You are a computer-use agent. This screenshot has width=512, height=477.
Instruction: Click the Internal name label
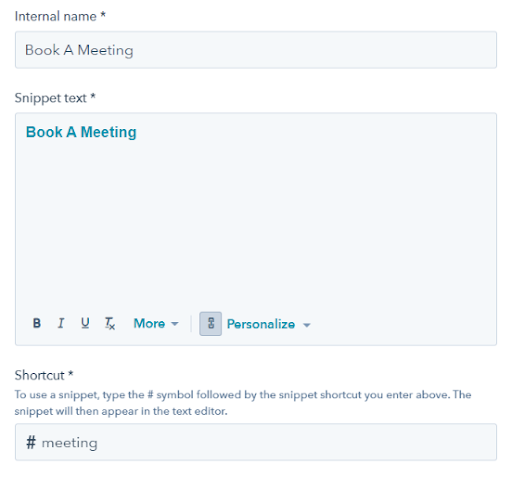(x=60, y=16)
